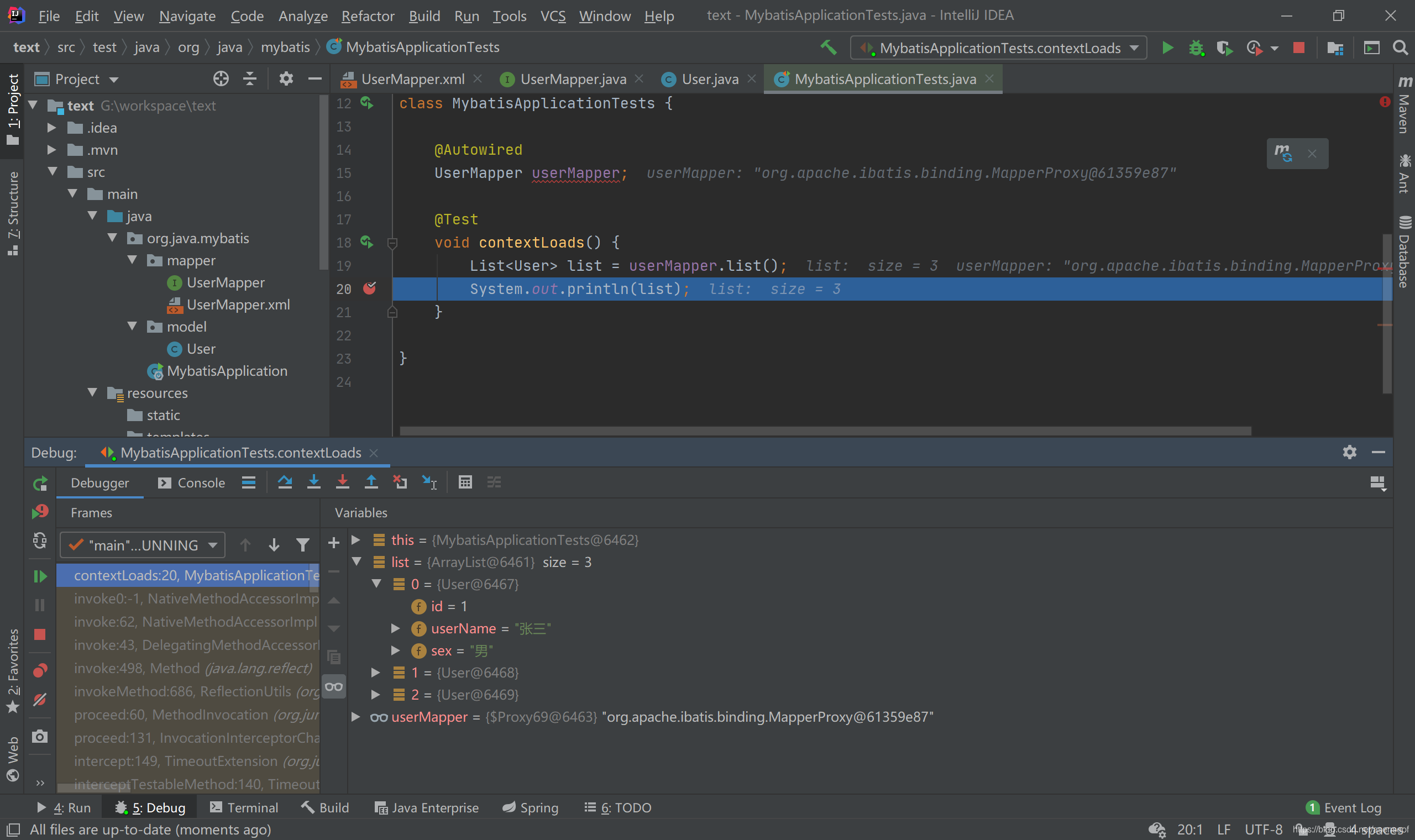The height and width of the screenshot is (840, 1415).
Task: Open the Refactor menu
Action: [x=368, y=16]
